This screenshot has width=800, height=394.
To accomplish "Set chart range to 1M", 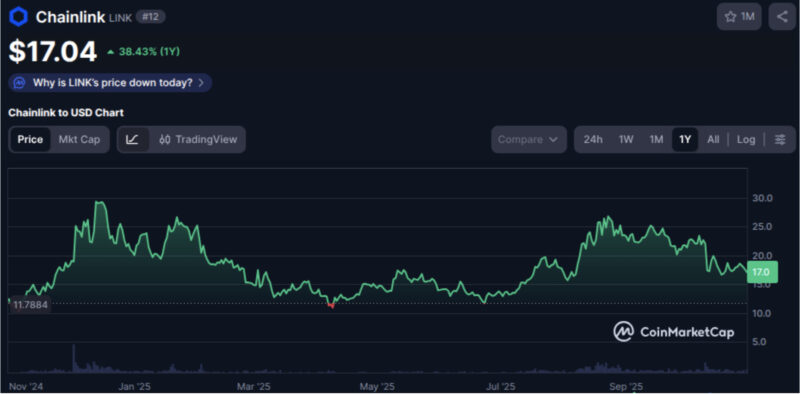I will click(x=656, y=139).
